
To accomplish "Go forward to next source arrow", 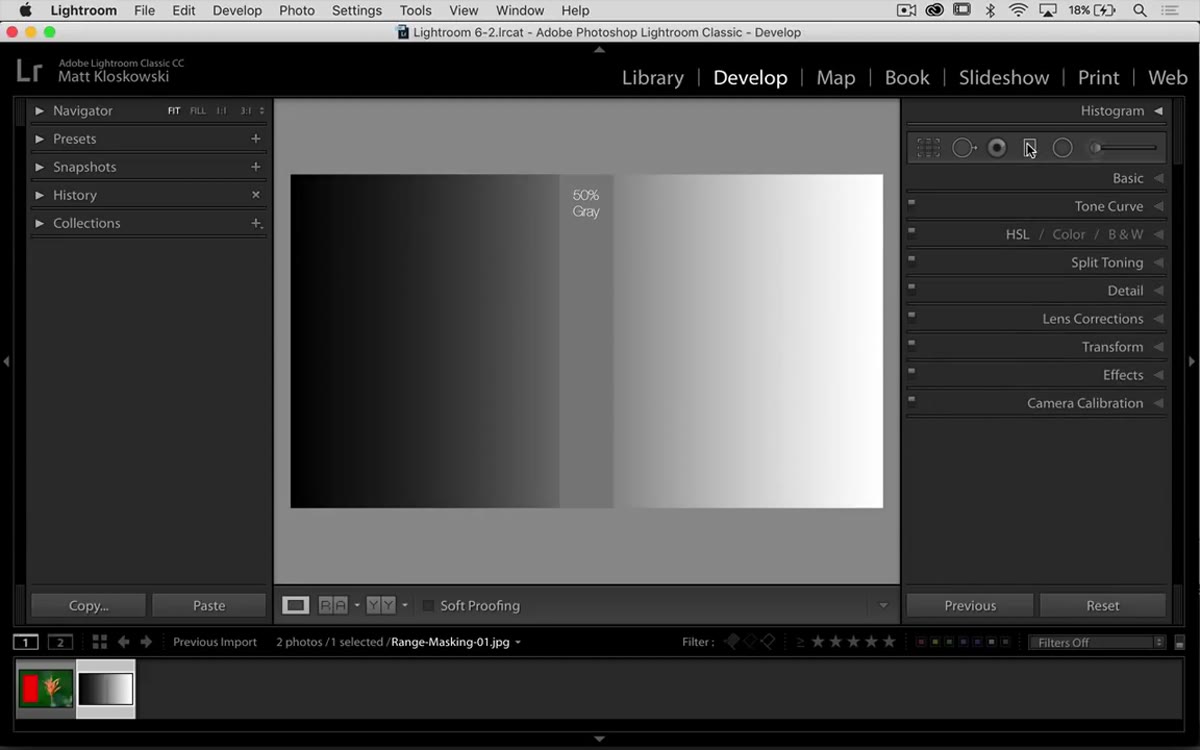I will (146, 642).
